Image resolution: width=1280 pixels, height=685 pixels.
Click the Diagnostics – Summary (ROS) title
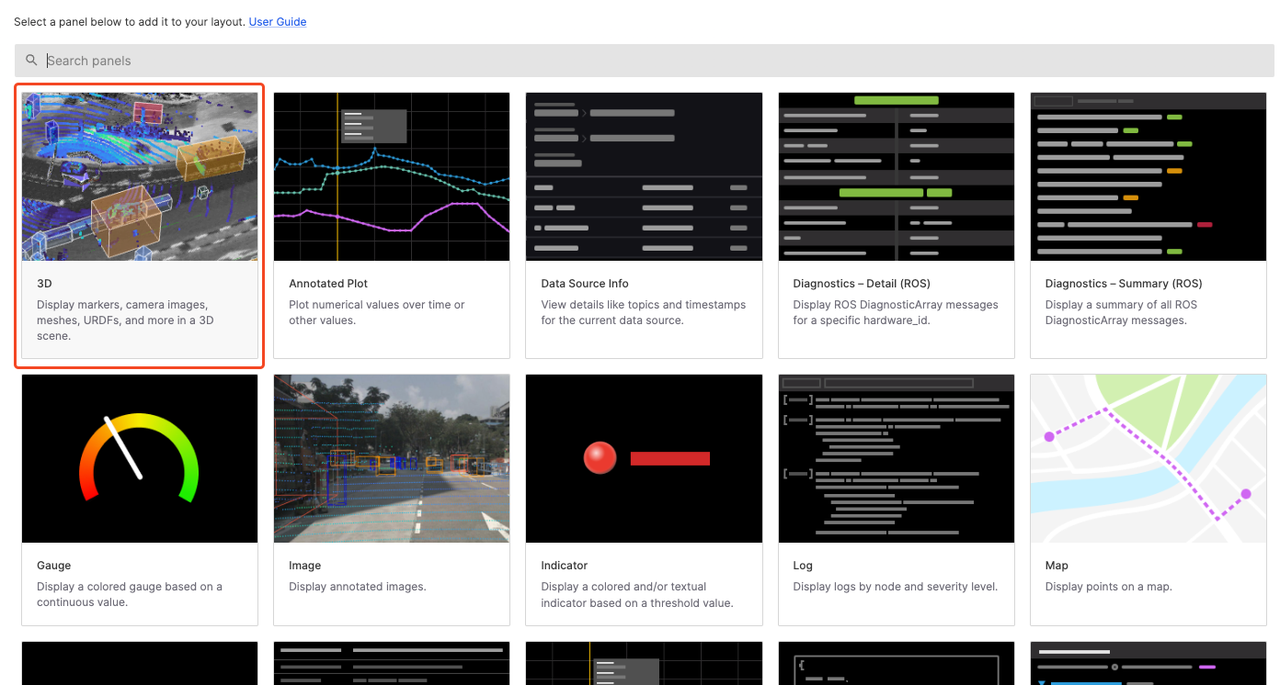(1124, 284)
